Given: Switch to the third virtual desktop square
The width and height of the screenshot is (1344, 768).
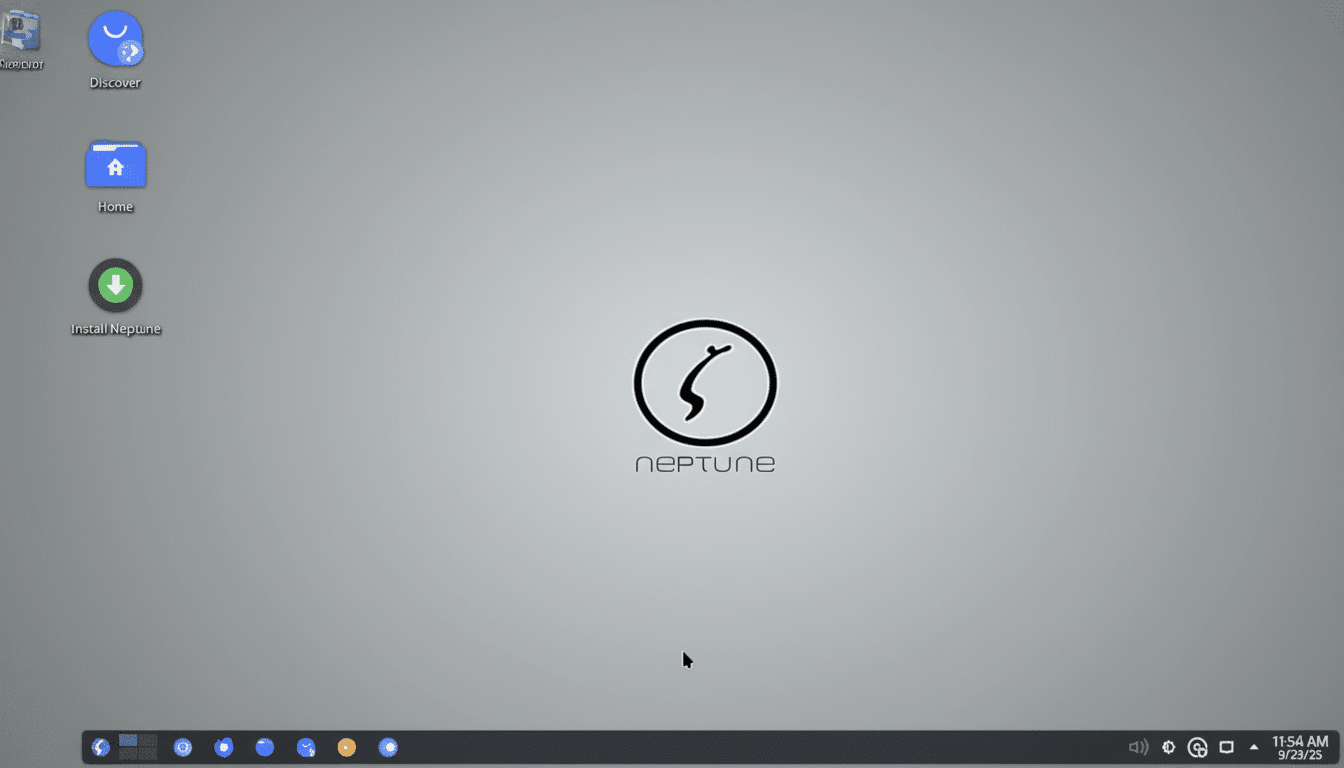Looking at the screenshot, I should click(x=128, y=753).
